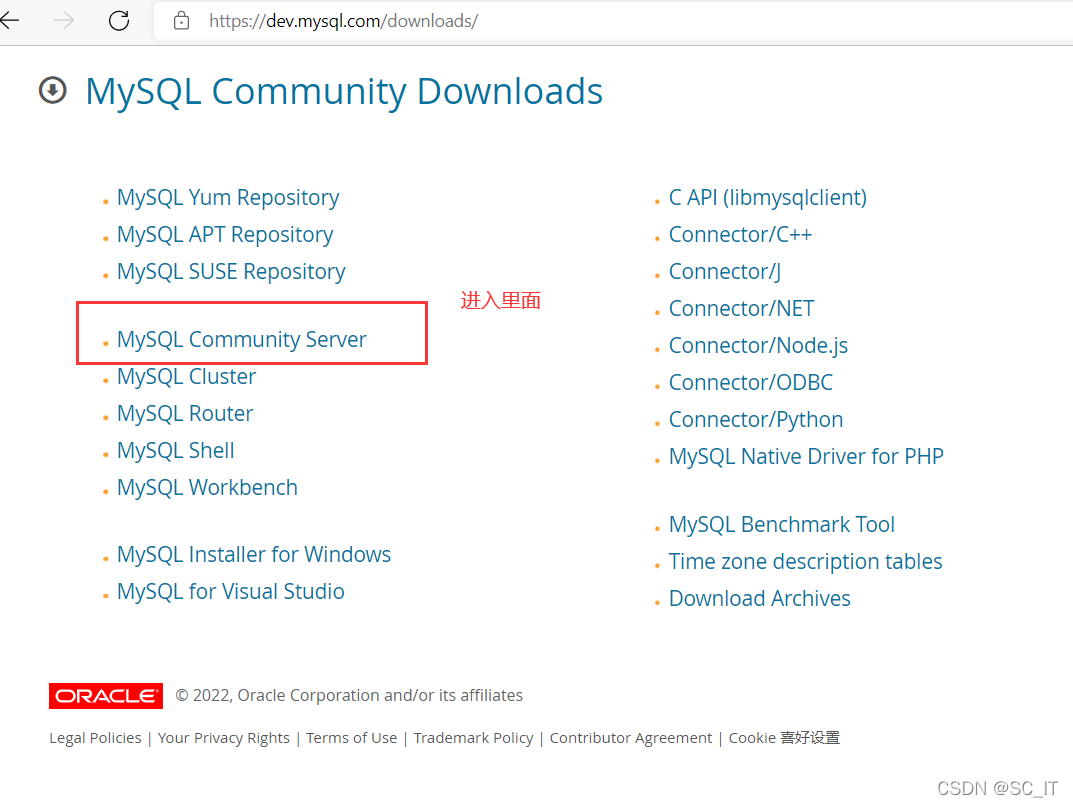This screenshot has width=1073, height=807.
Task: Open Connector/Node.js link
Action: tap(758, 345)
